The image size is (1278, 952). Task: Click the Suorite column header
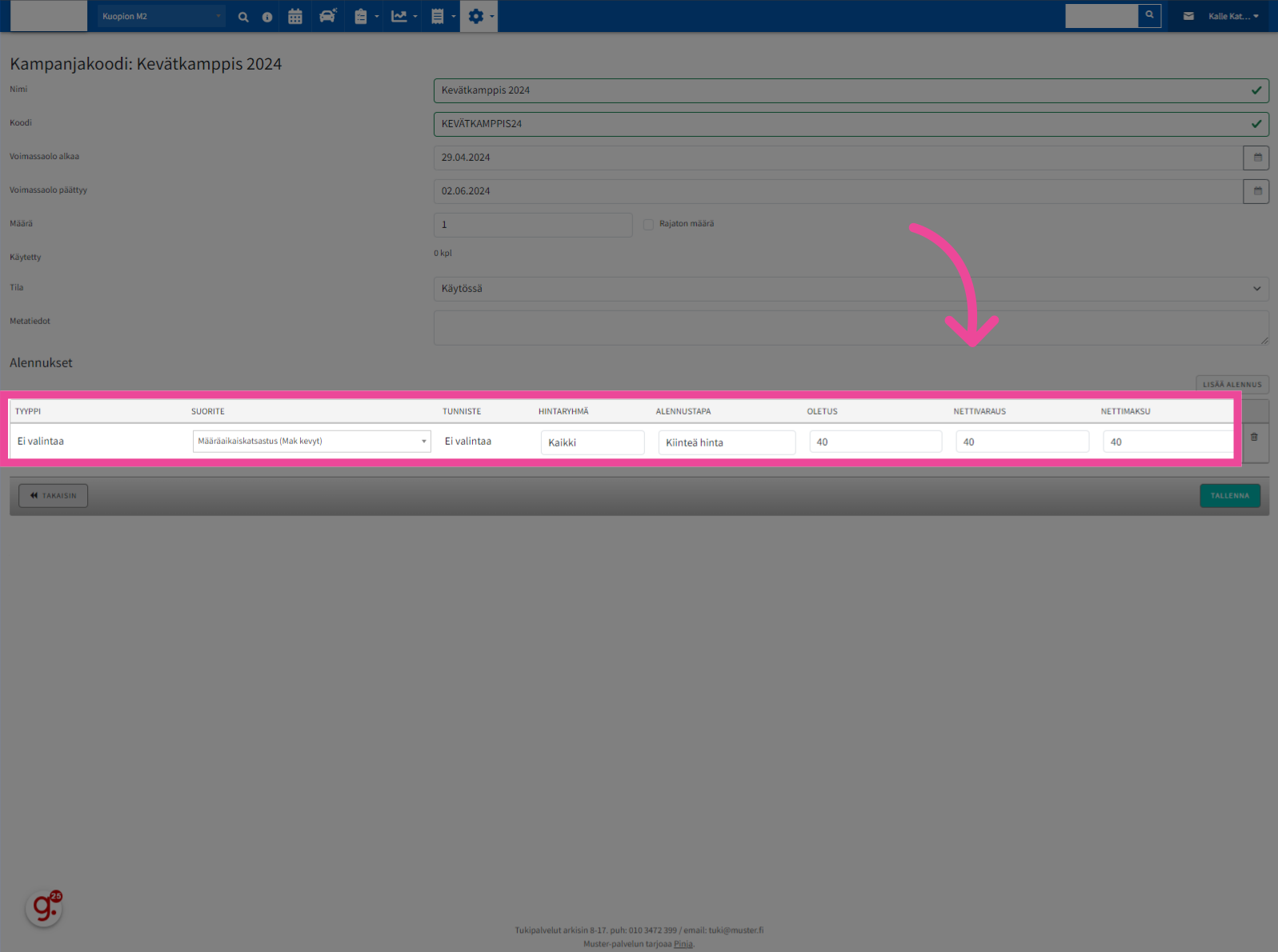[208, 411]
